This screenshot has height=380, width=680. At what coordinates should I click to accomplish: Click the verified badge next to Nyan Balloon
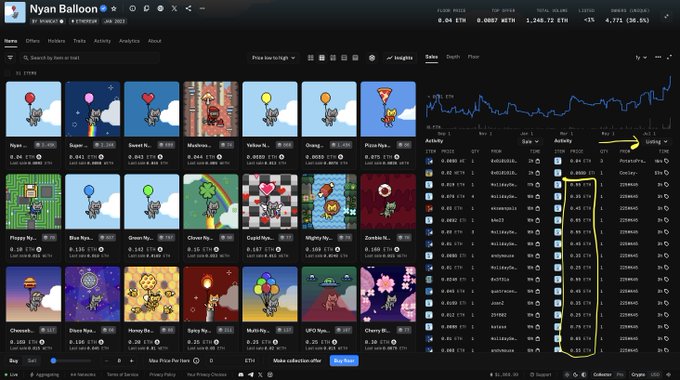[x=103, y=8]
